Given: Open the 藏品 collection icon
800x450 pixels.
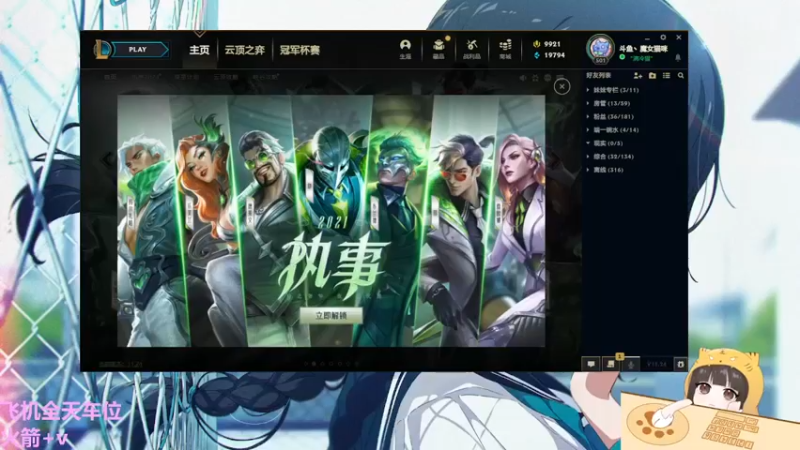Looking at the screenshot, I should coord(438,49).
